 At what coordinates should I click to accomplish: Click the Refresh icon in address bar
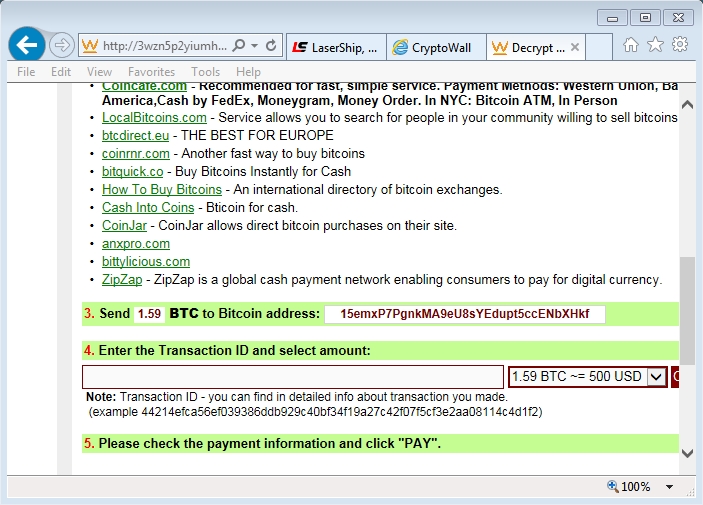pyautogui.click(x=271, y=46)
